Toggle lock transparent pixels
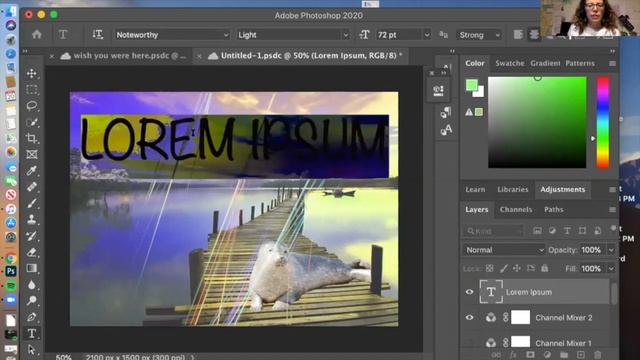The image size is (640, 360). coord(489,268)
